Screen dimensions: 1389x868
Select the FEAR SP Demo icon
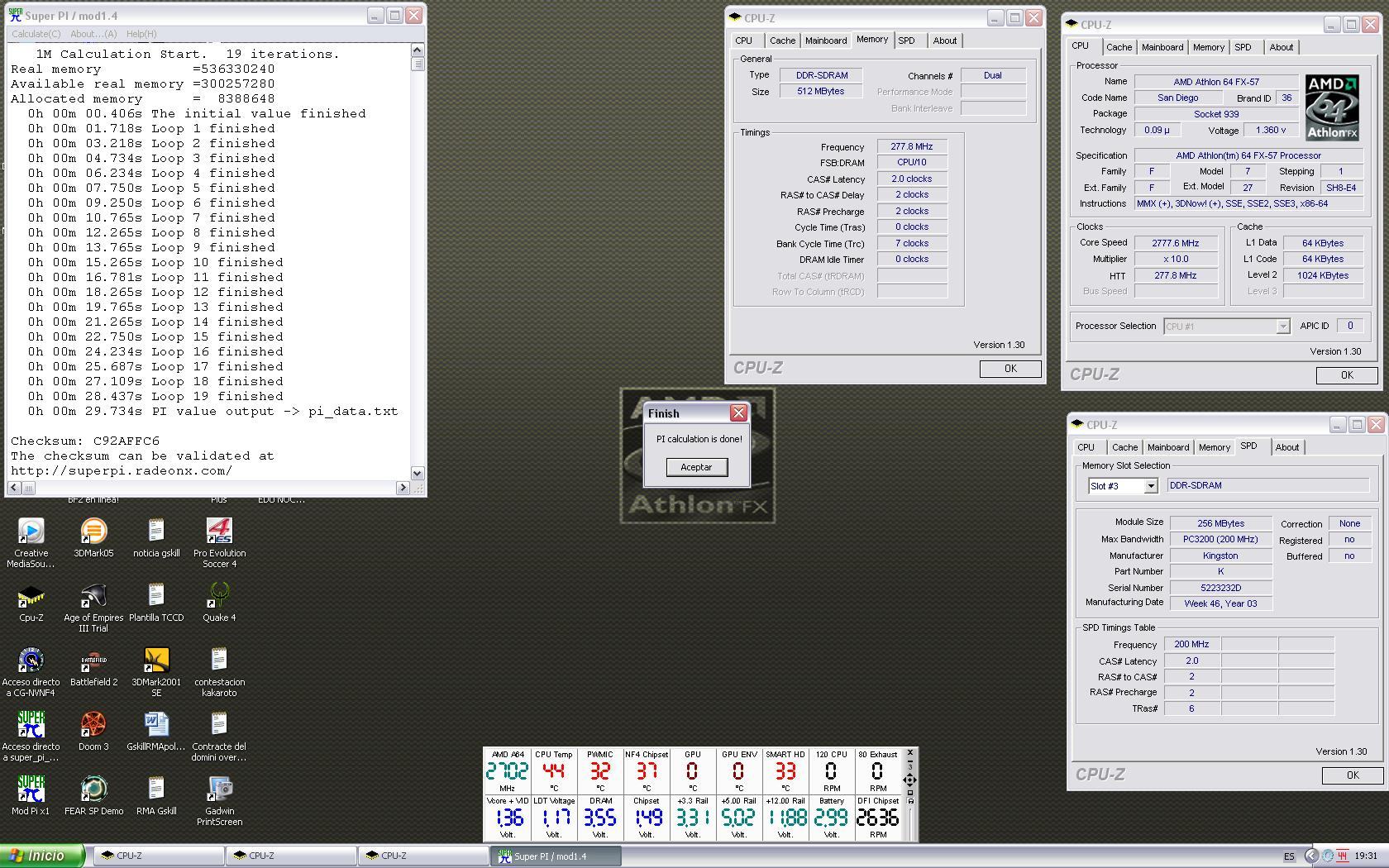pyautogui.click(x=93, y=789)
